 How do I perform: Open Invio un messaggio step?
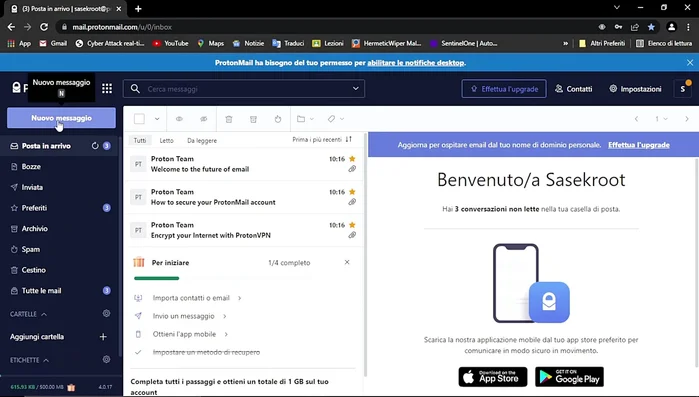pyautogui.click(x=184, y=316)
